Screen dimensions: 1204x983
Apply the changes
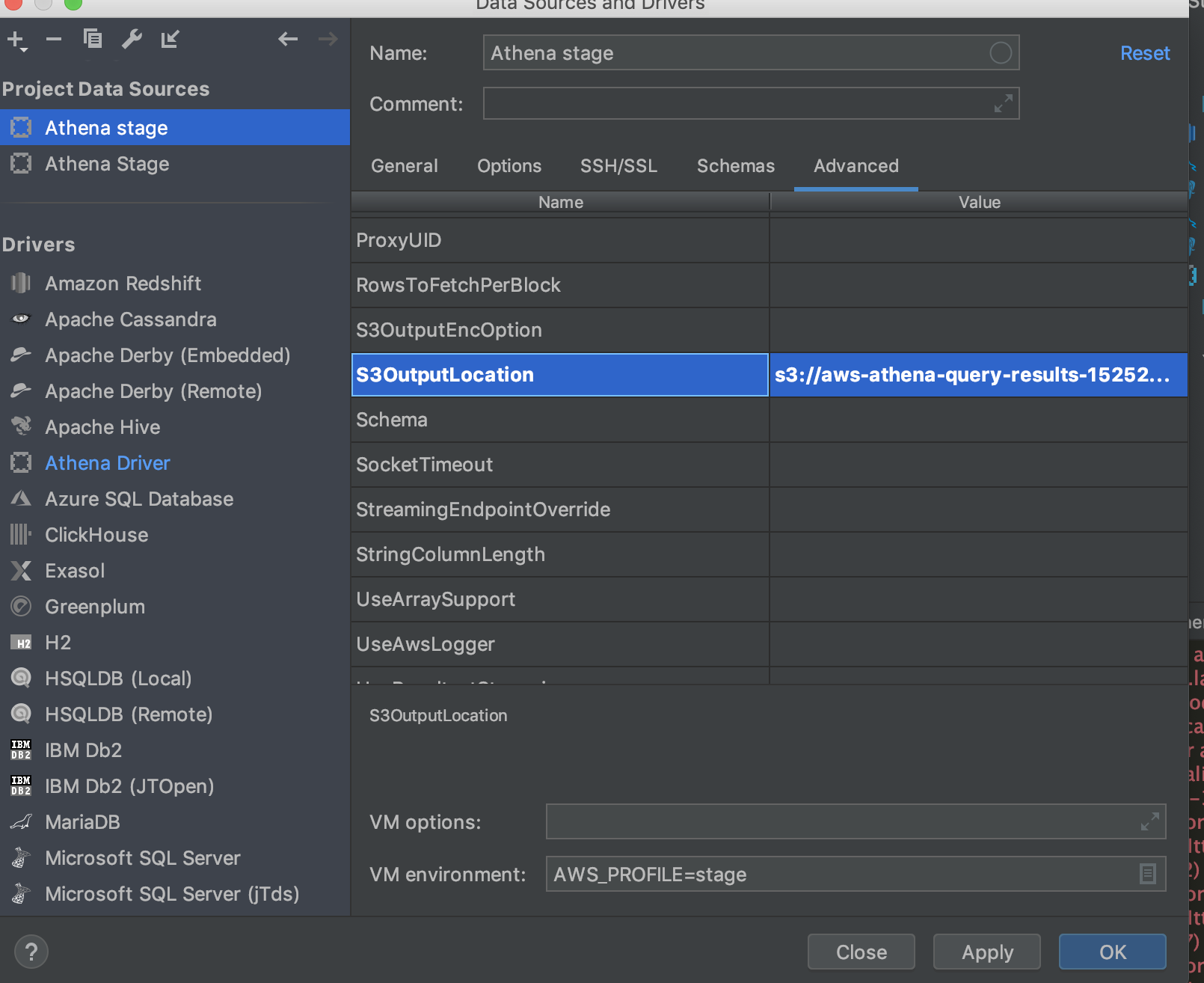point(986,952)
